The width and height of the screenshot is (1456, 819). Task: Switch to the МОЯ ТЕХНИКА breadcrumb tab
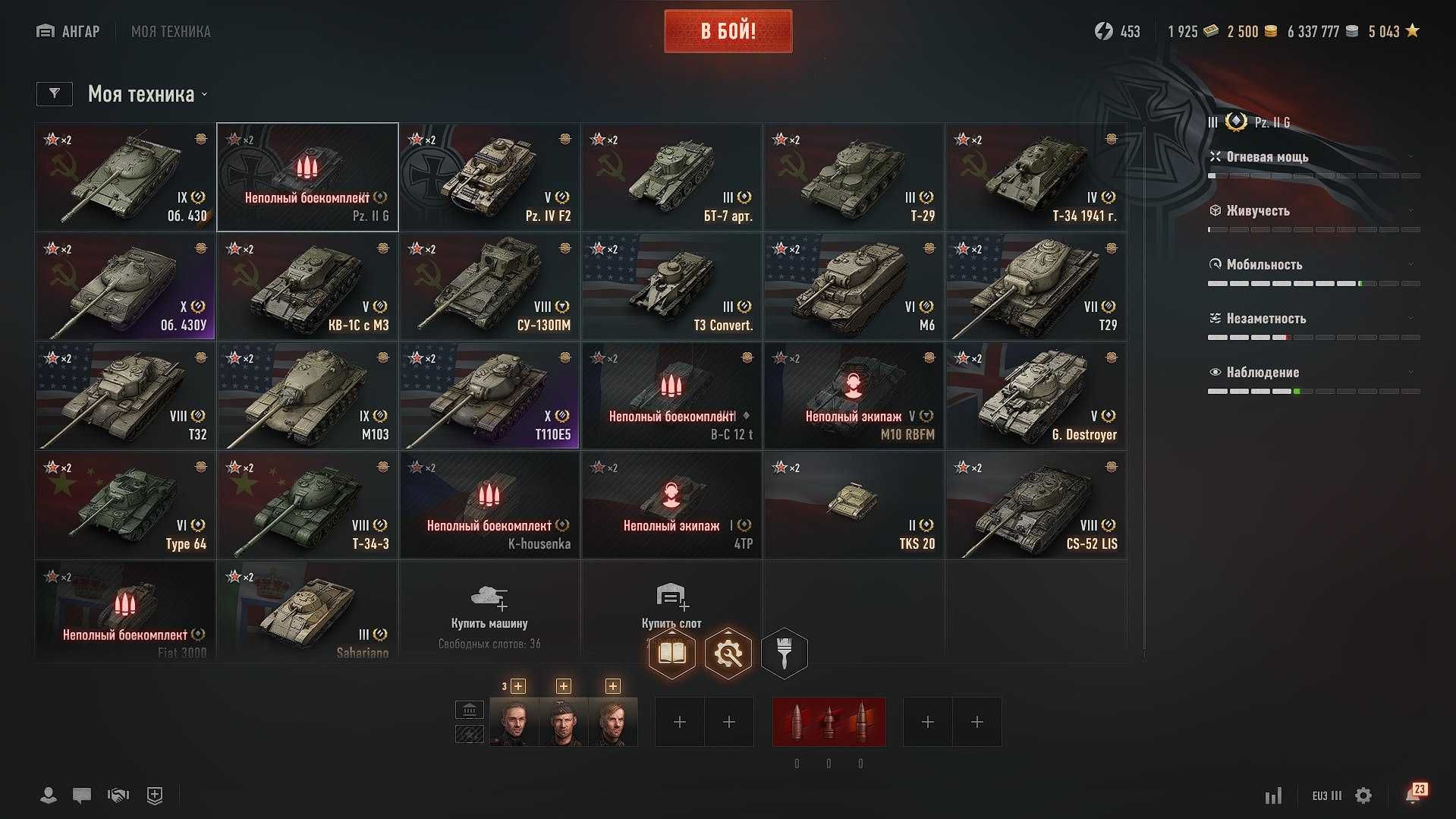click(171, 31)
